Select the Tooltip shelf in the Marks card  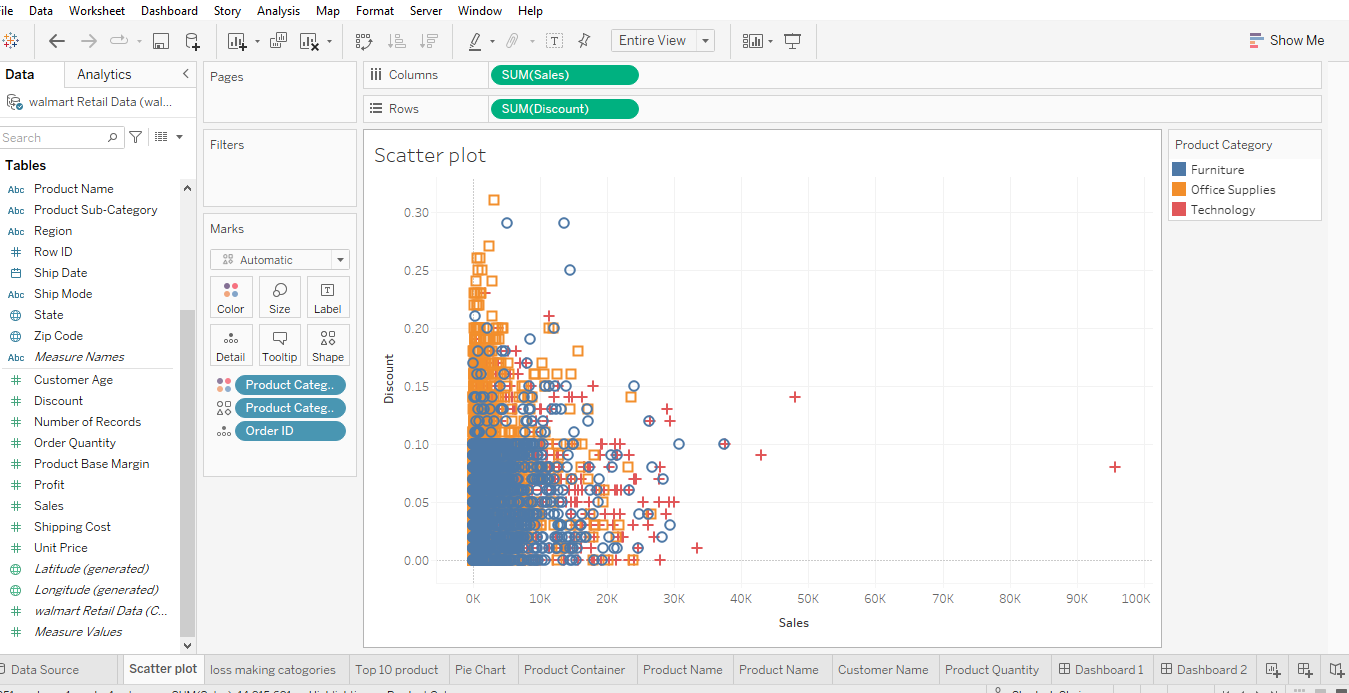279,345
